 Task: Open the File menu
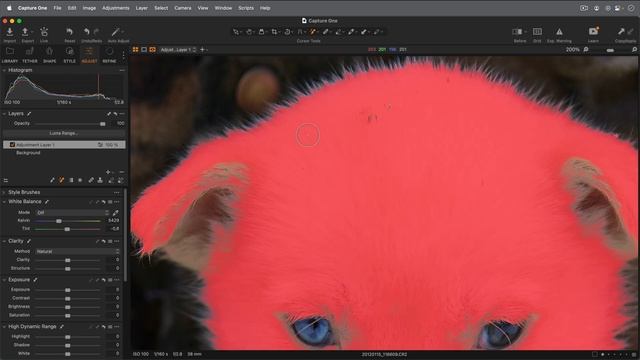[x=57, y=8]
